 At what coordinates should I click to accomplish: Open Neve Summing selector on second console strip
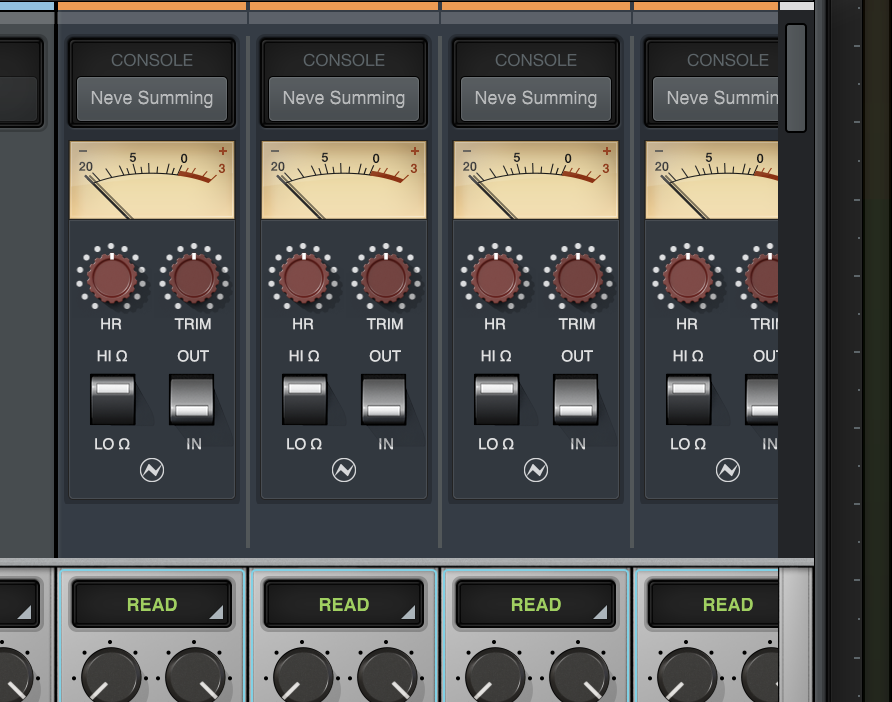coord(344,98)
